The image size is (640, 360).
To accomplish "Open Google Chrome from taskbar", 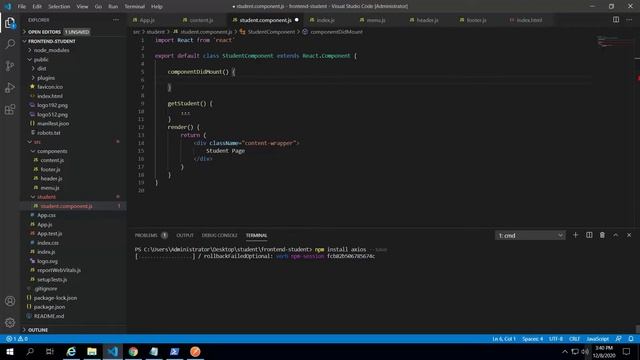I will point(133,351).
